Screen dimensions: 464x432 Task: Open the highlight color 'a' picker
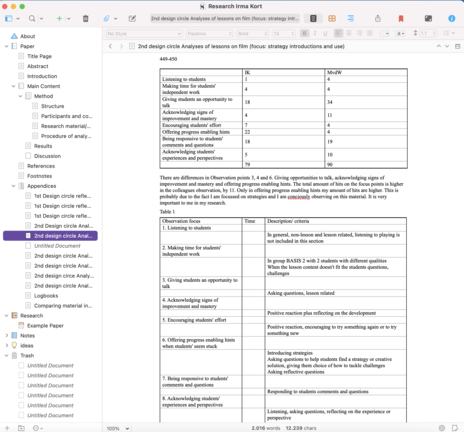click(400, 33)
